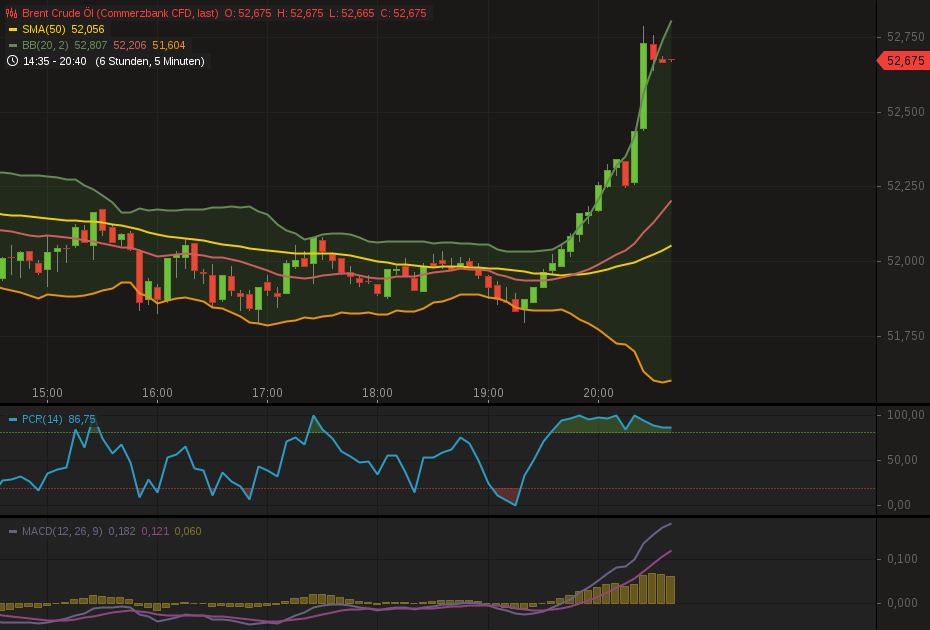Click the clock icon showing the session time range
The height and width of the screenshot is (630, 930).
11,60
